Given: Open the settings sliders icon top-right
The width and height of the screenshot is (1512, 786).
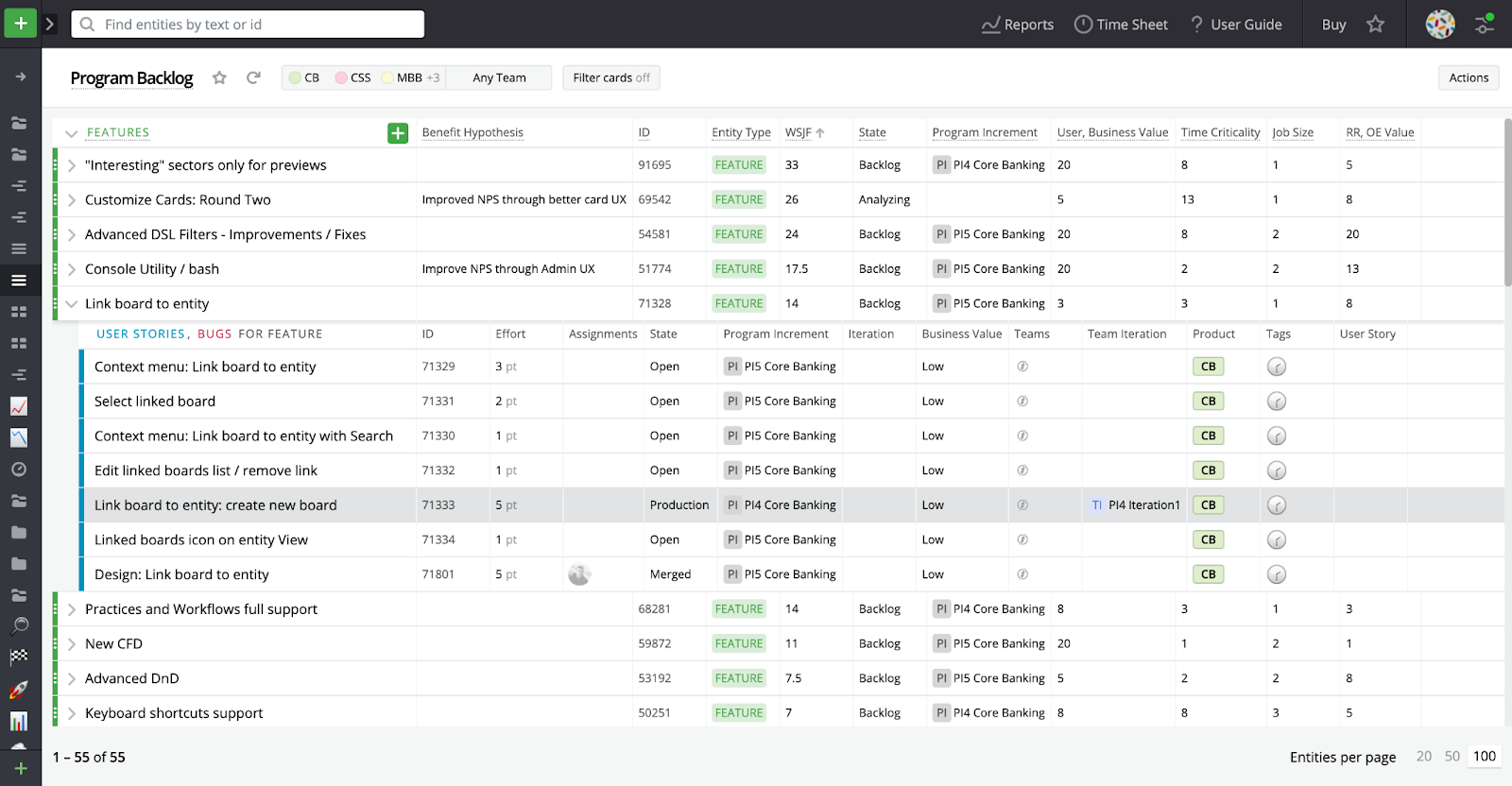Looking at the screenshot, I should click(x=1485, y=25).
